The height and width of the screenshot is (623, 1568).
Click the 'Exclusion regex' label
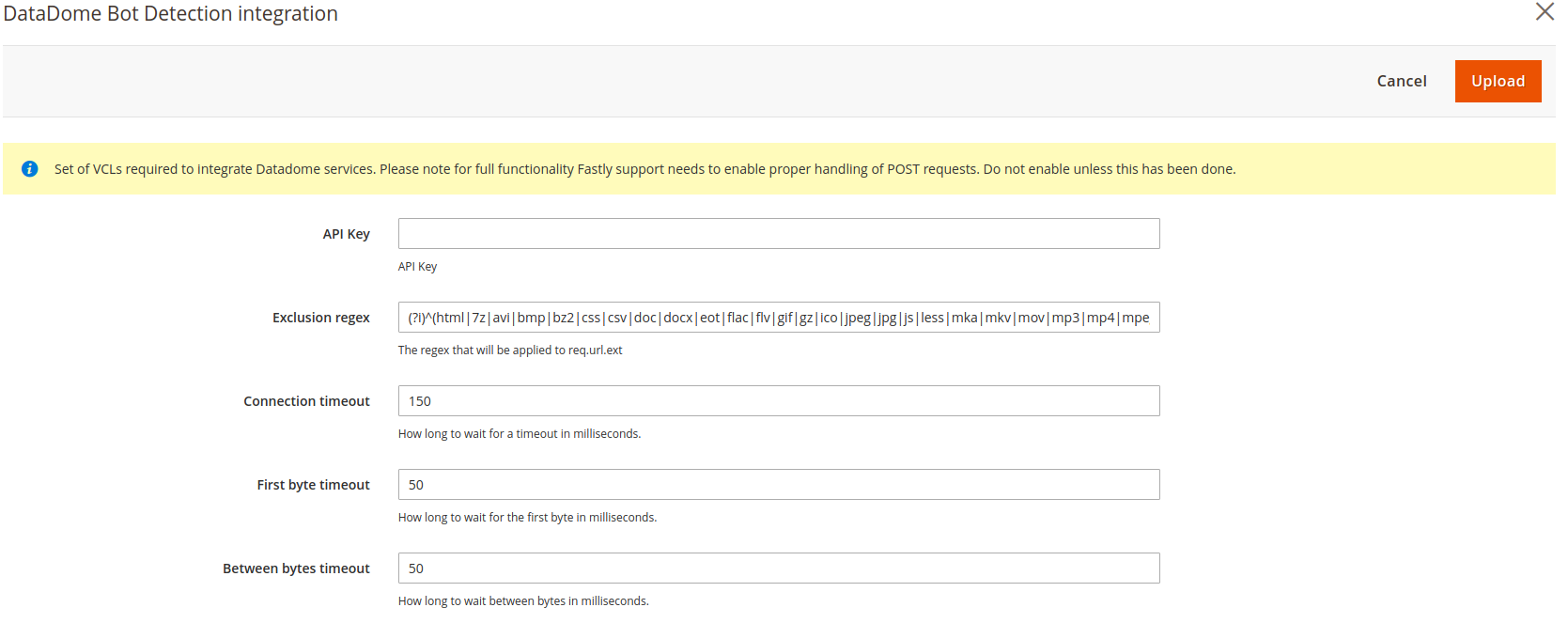click(321, 318)
